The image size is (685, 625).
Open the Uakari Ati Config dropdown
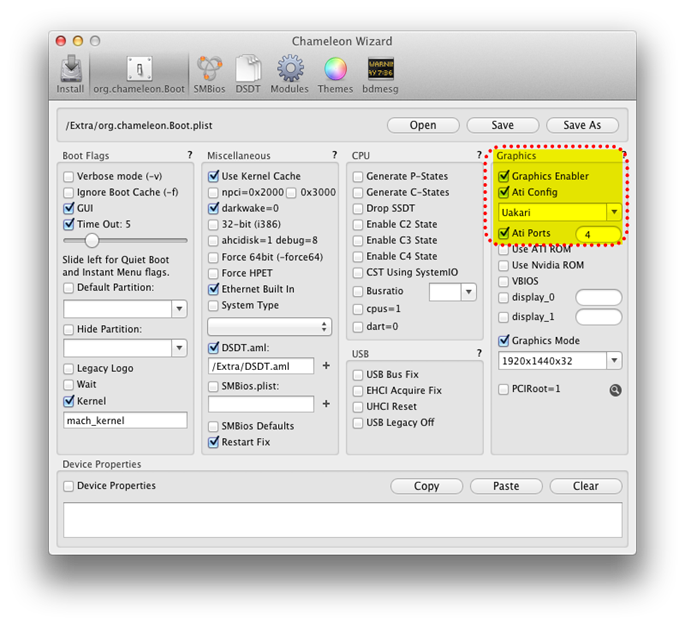[614, 212]
